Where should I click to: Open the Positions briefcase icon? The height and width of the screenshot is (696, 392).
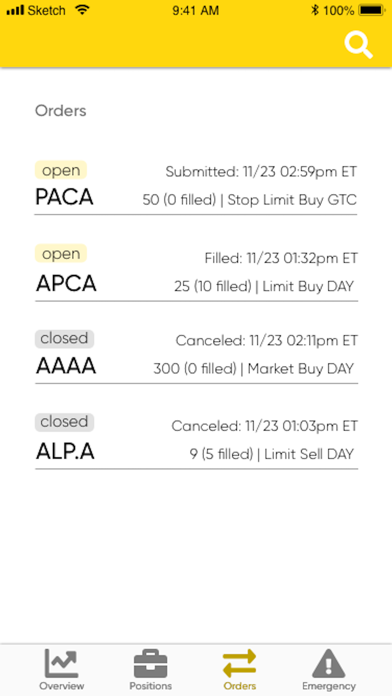coord(150,663)
